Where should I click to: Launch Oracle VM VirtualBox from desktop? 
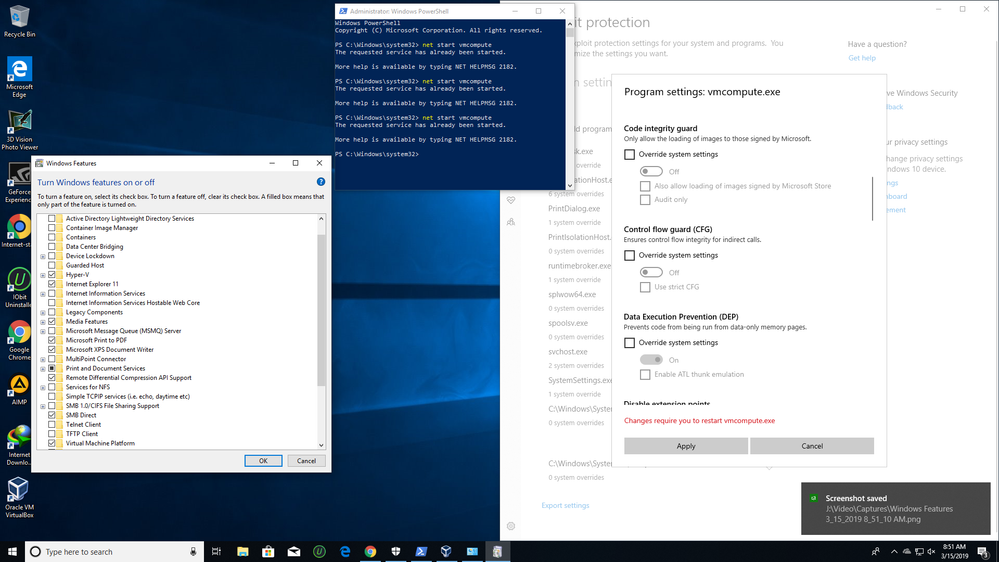19,498
